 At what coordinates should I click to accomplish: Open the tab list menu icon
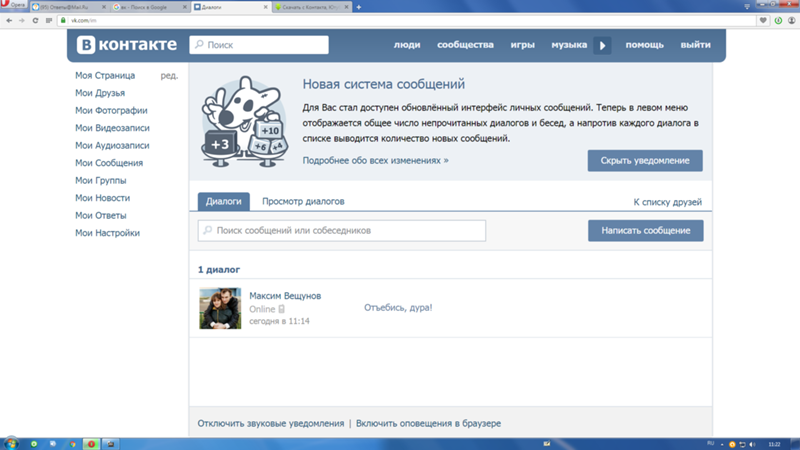click(747, 7)
